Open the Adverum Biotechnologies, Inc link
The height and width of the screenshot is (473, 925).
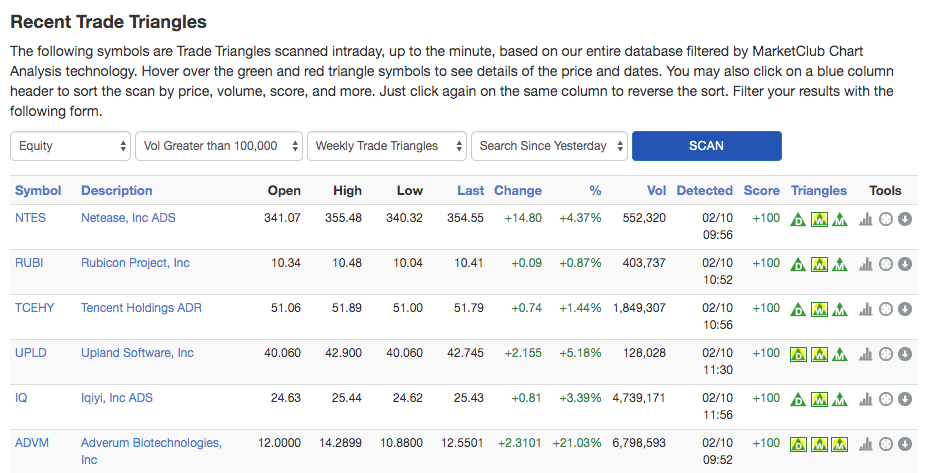(x=152, y=451)
